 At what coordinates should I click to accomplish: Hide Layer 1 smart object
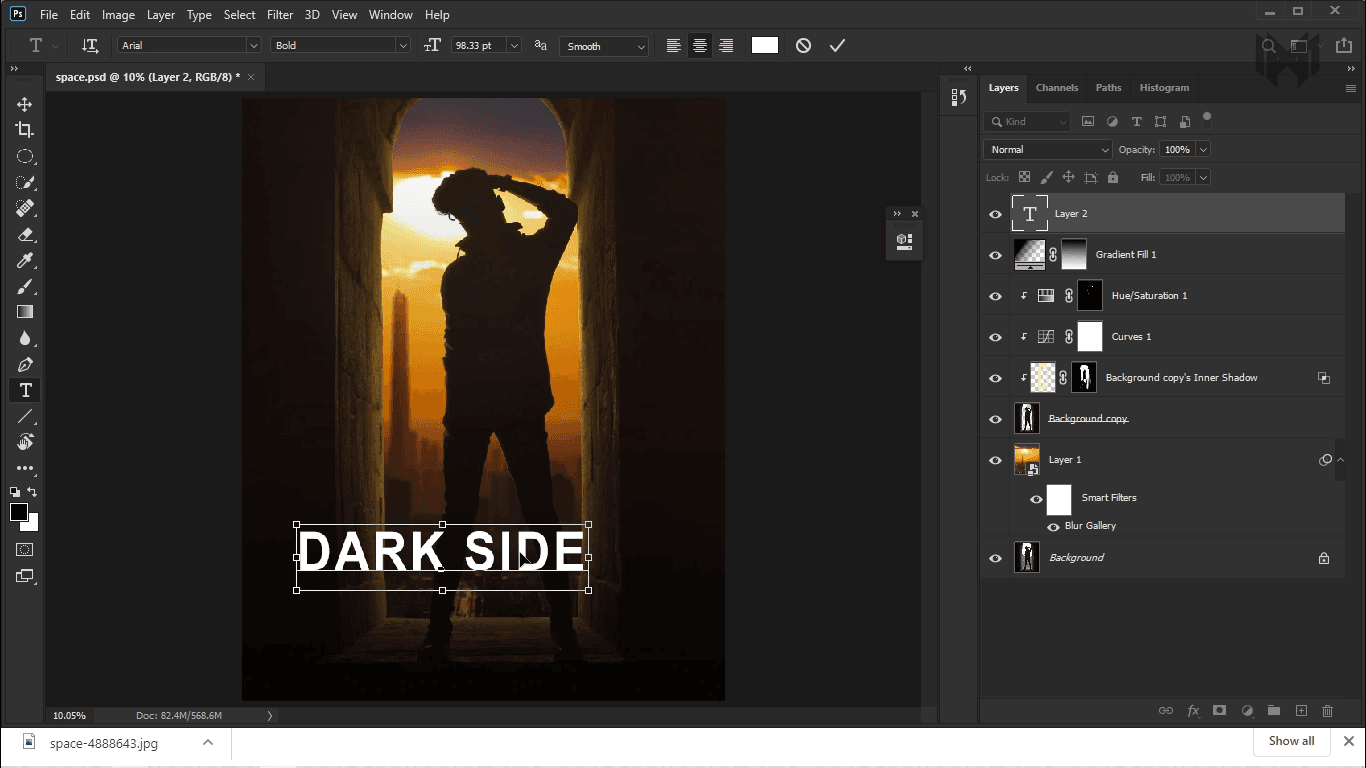[x=995, y=460]
